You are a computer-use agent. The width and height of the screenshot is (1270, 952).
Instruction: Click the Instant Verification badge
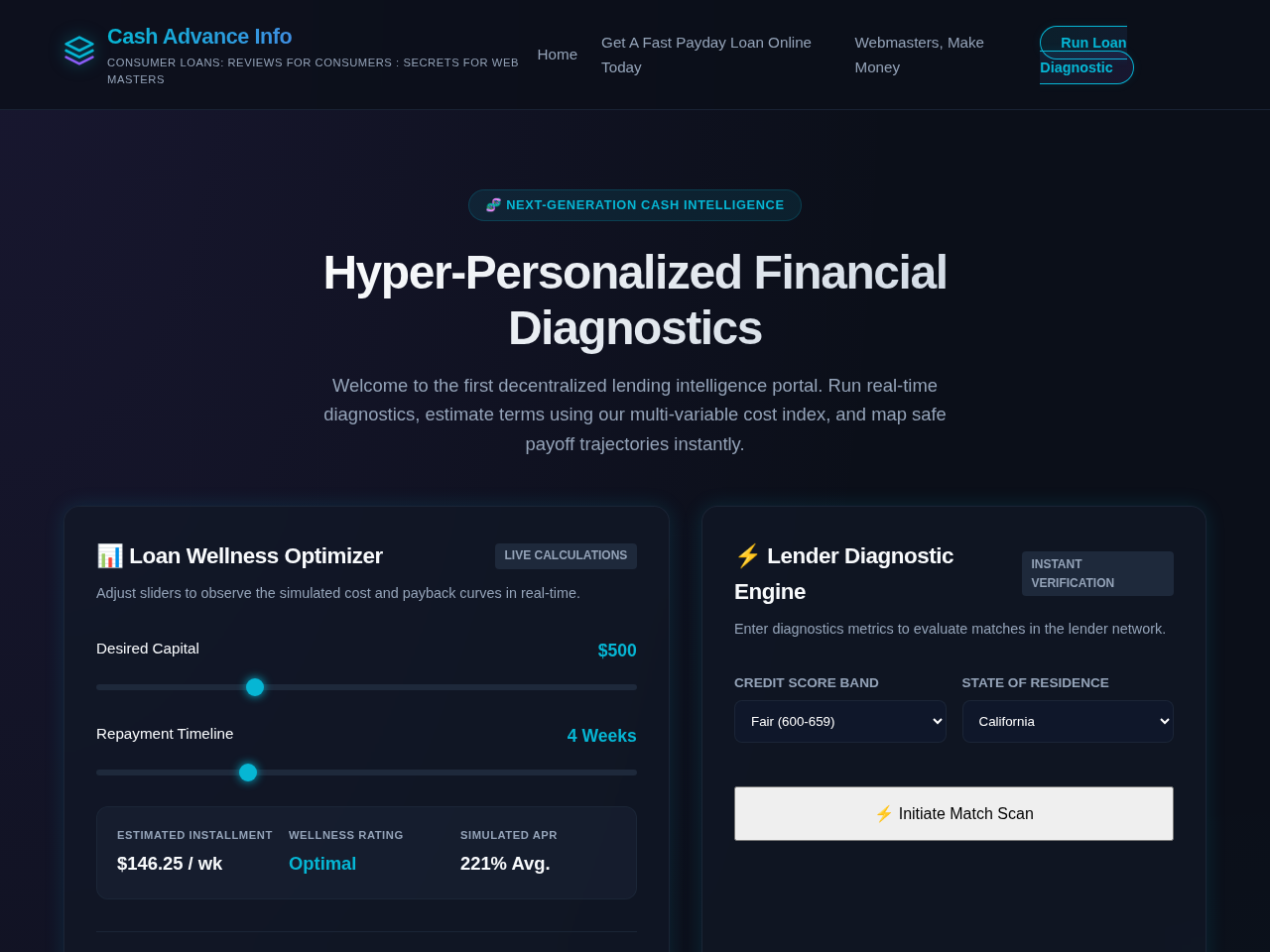click(1097, 573)
